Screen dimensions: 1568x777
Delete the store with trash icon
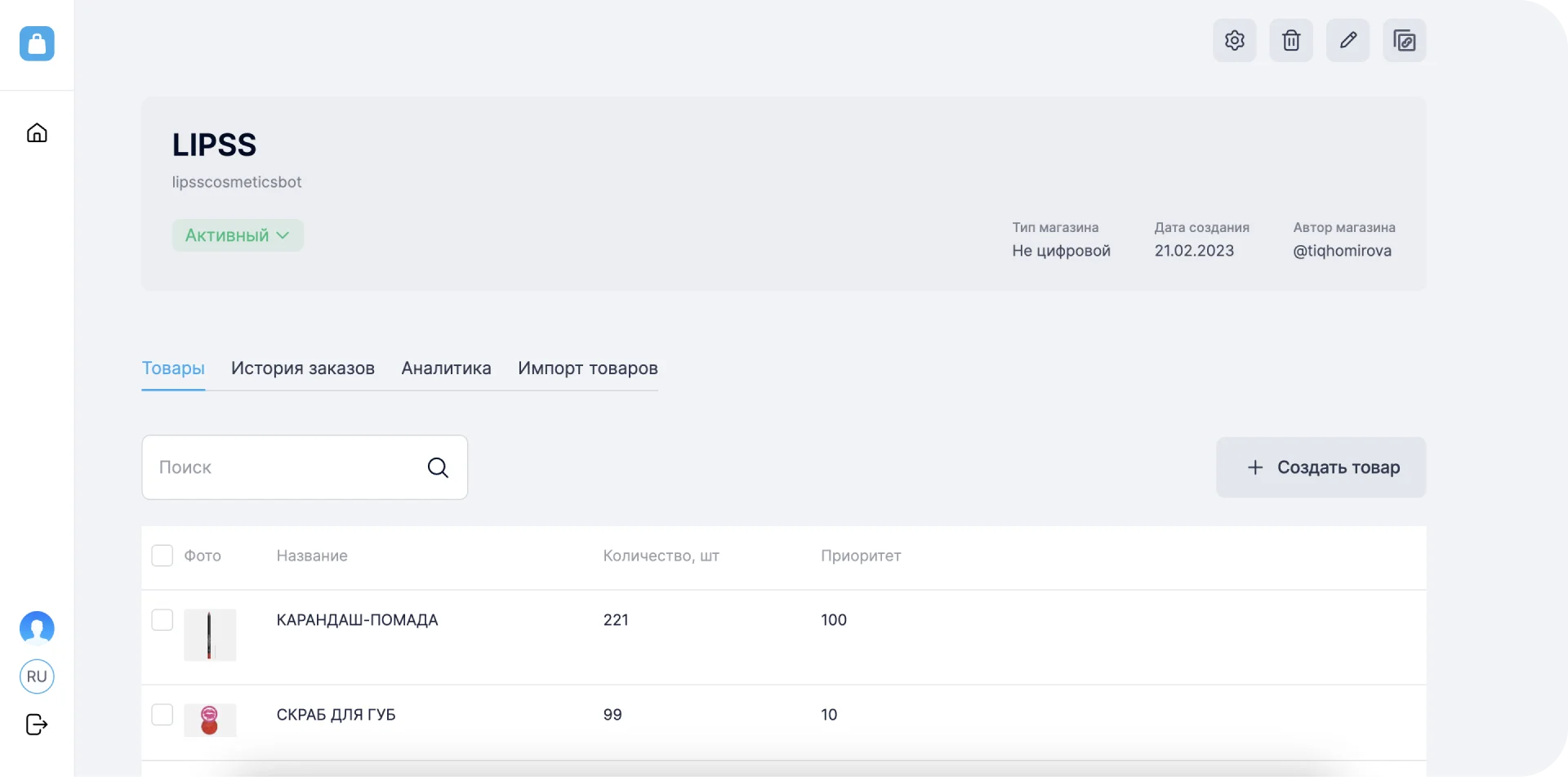1290,41
